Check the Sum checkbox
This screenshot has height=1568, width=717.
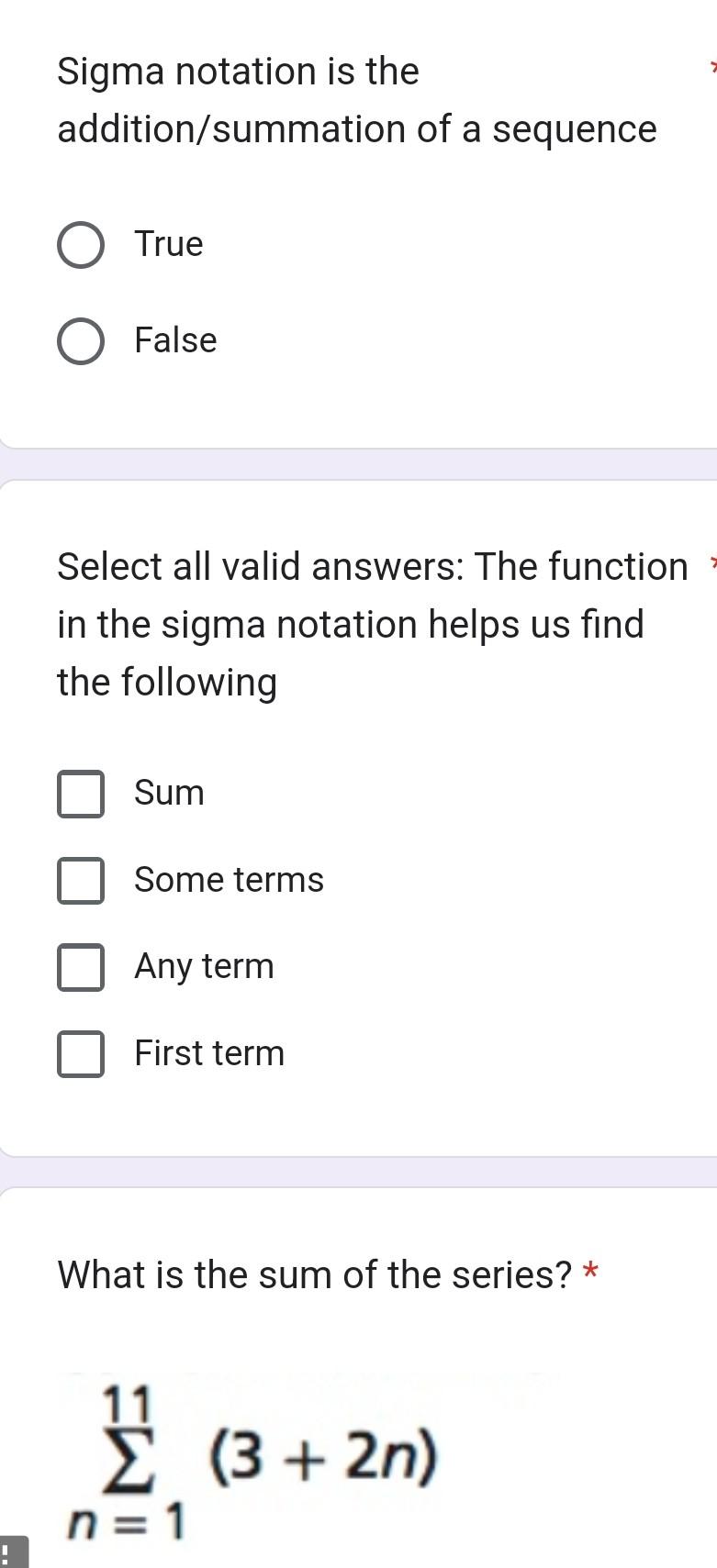(81, 795)
